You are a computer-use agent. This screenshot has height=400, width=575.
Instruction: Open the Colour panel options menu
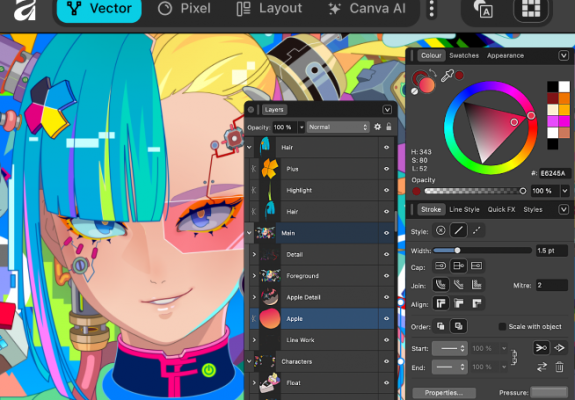[564, 55]
